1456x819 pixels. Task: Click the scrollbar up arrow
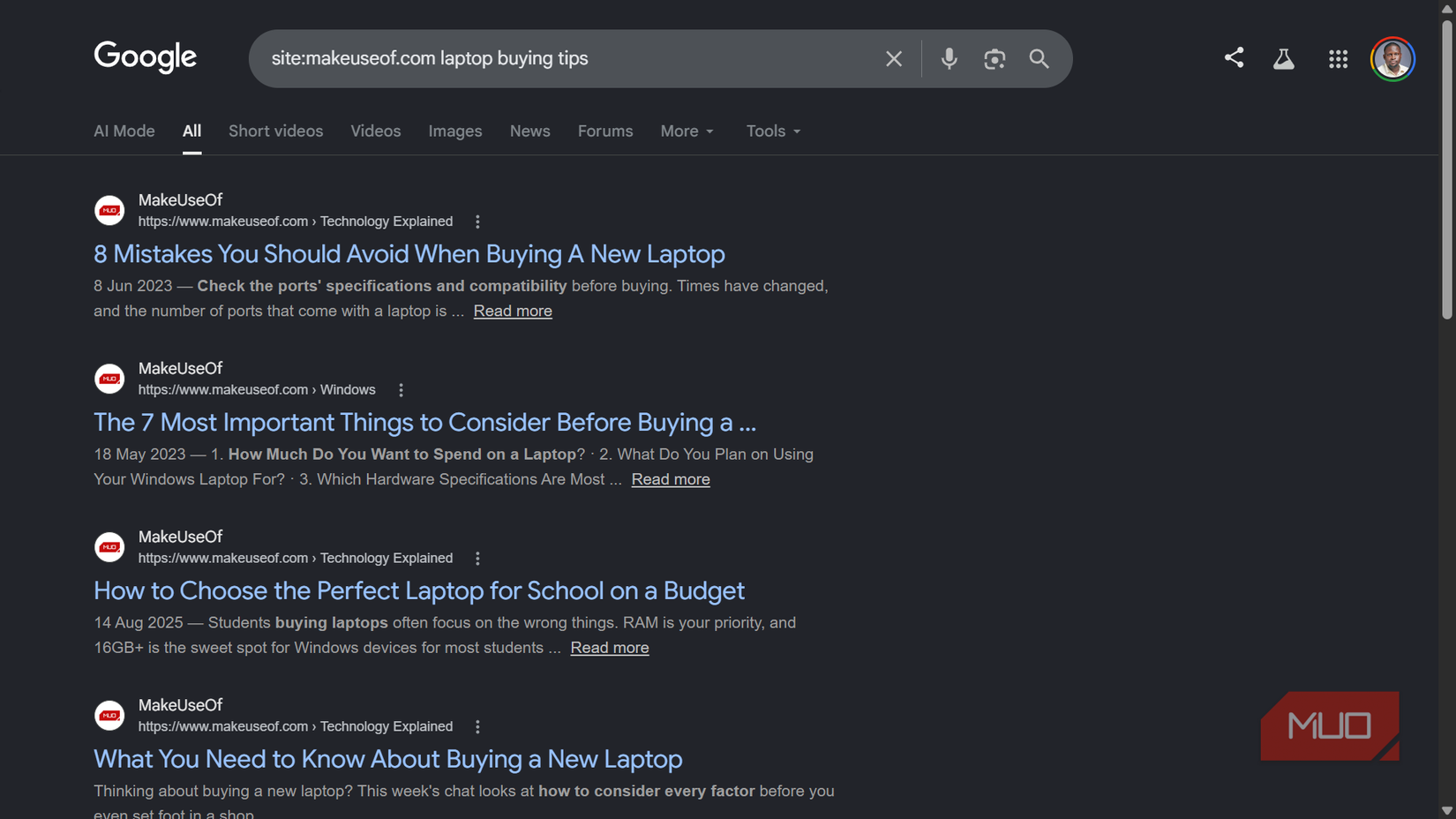pos(1447,8)
